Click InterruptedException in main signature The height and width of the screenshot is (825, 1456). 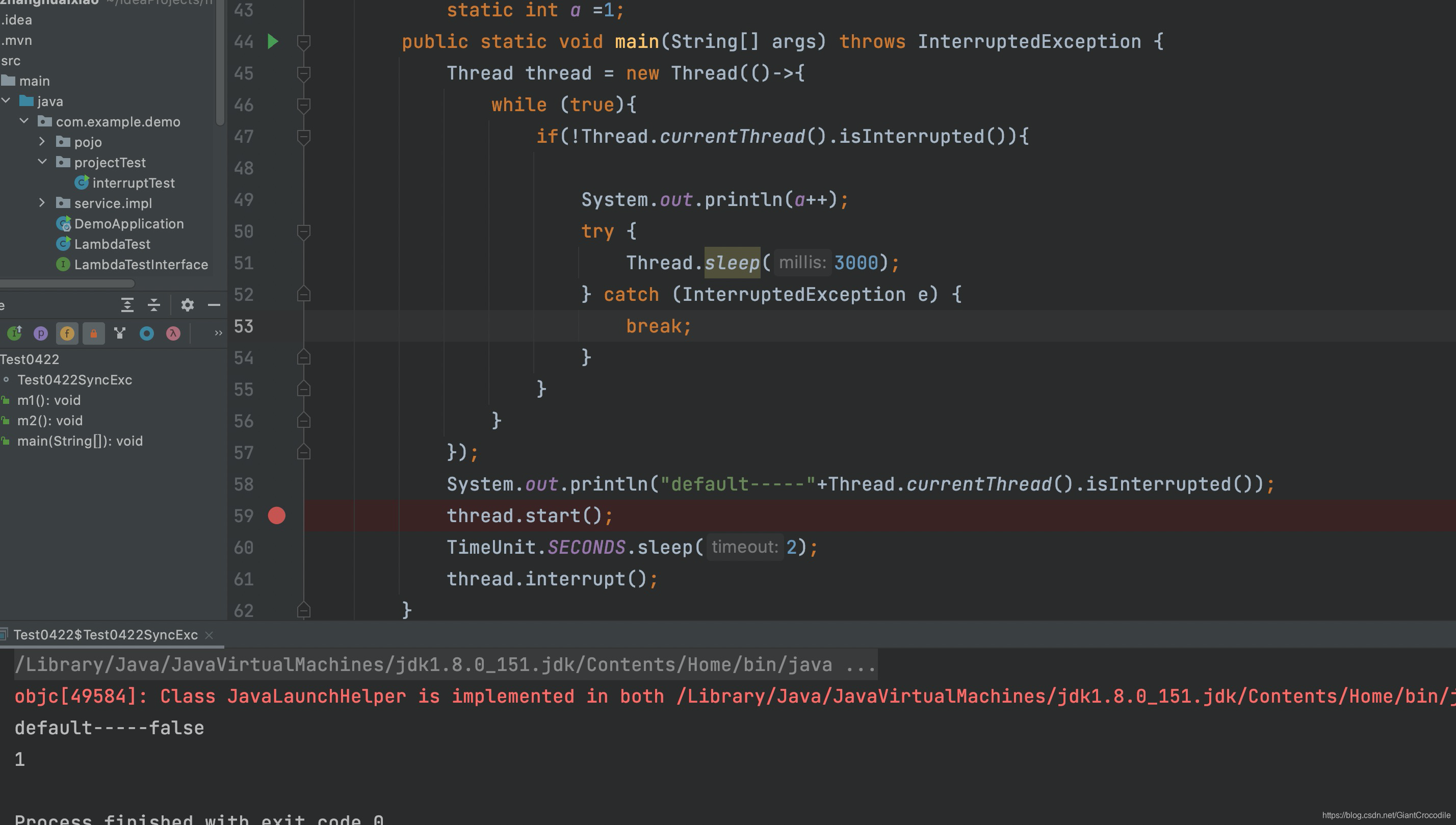(1029, 42)
